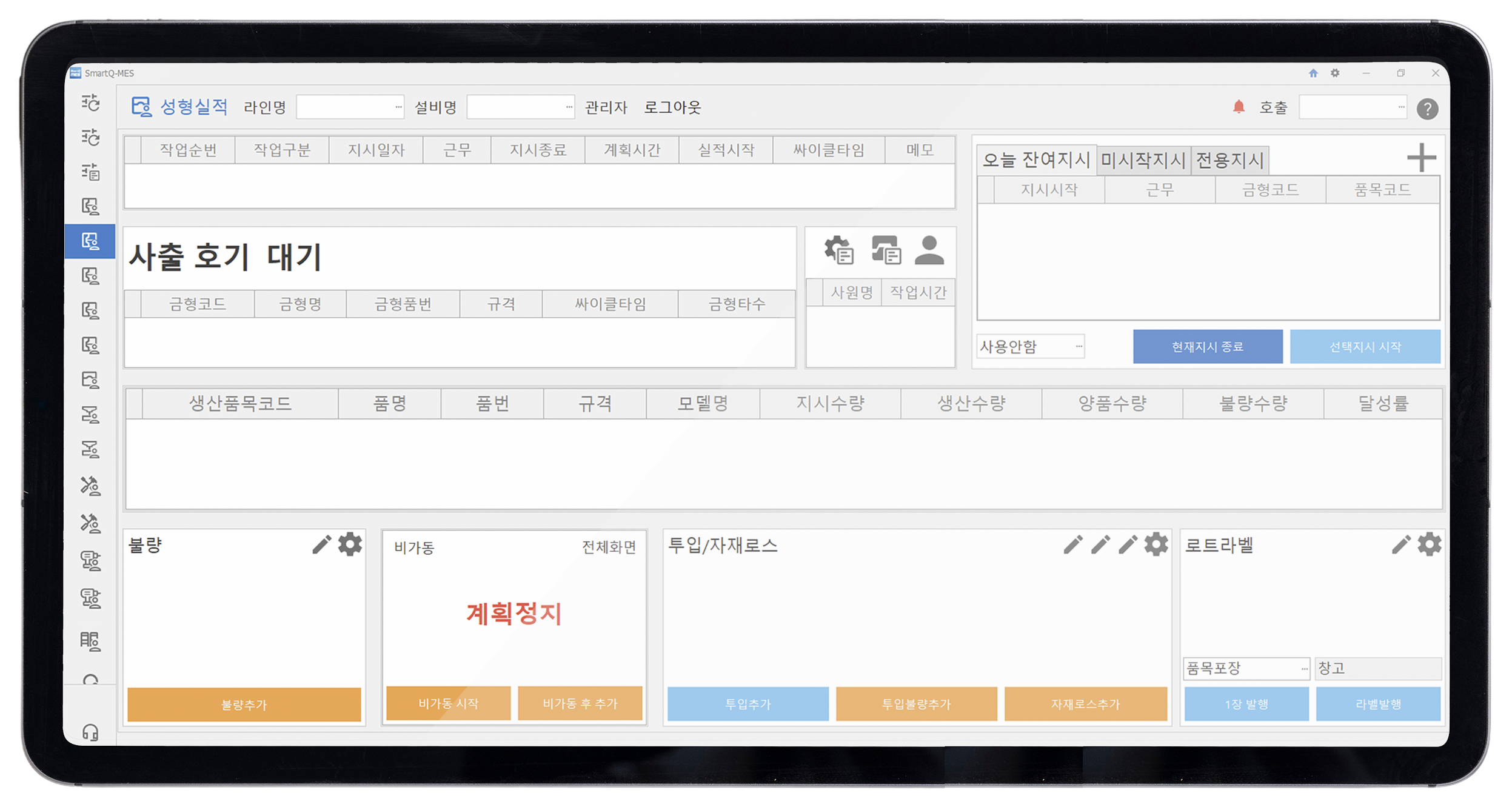Viewport: 1512px width, 807px height.
Task: Open the help question mark icon
Action: [1427, 109]
